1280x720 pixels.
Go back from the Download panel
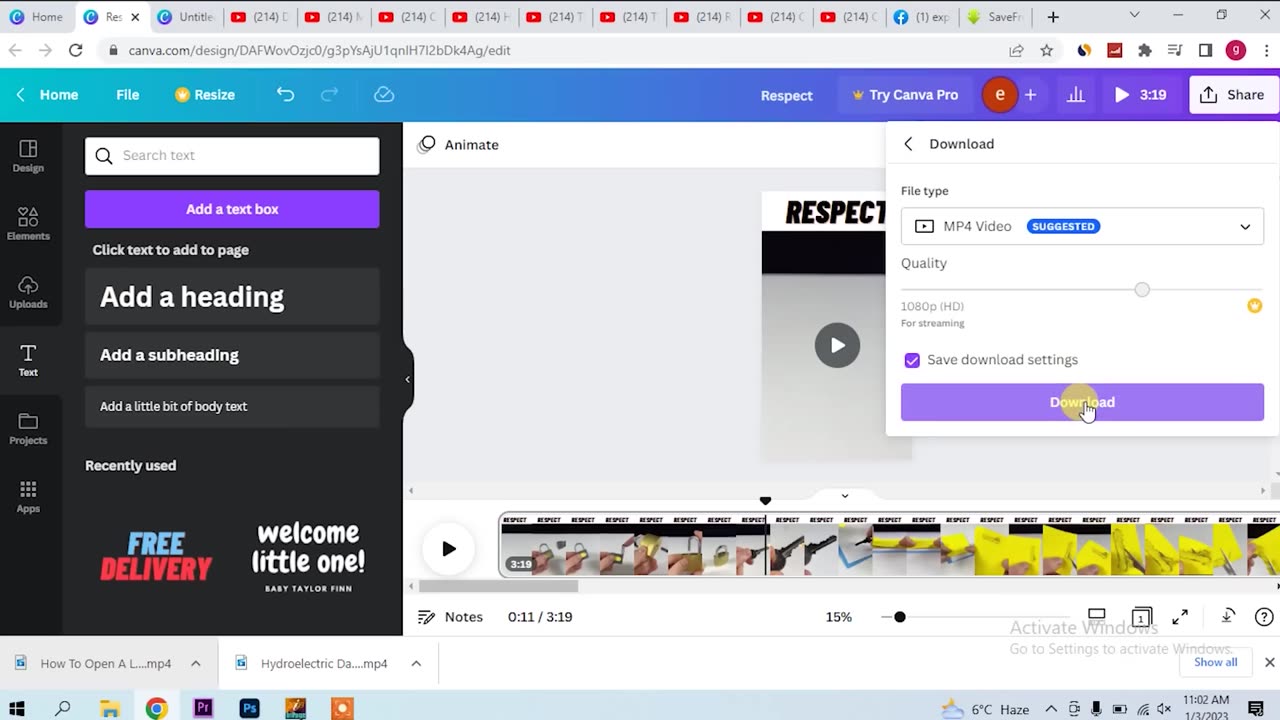coord(908,144)
